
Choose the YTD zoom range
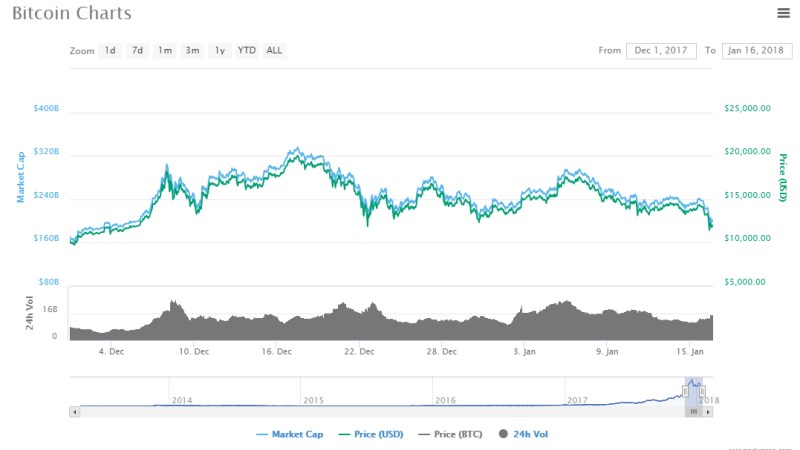tap(246, 50)
